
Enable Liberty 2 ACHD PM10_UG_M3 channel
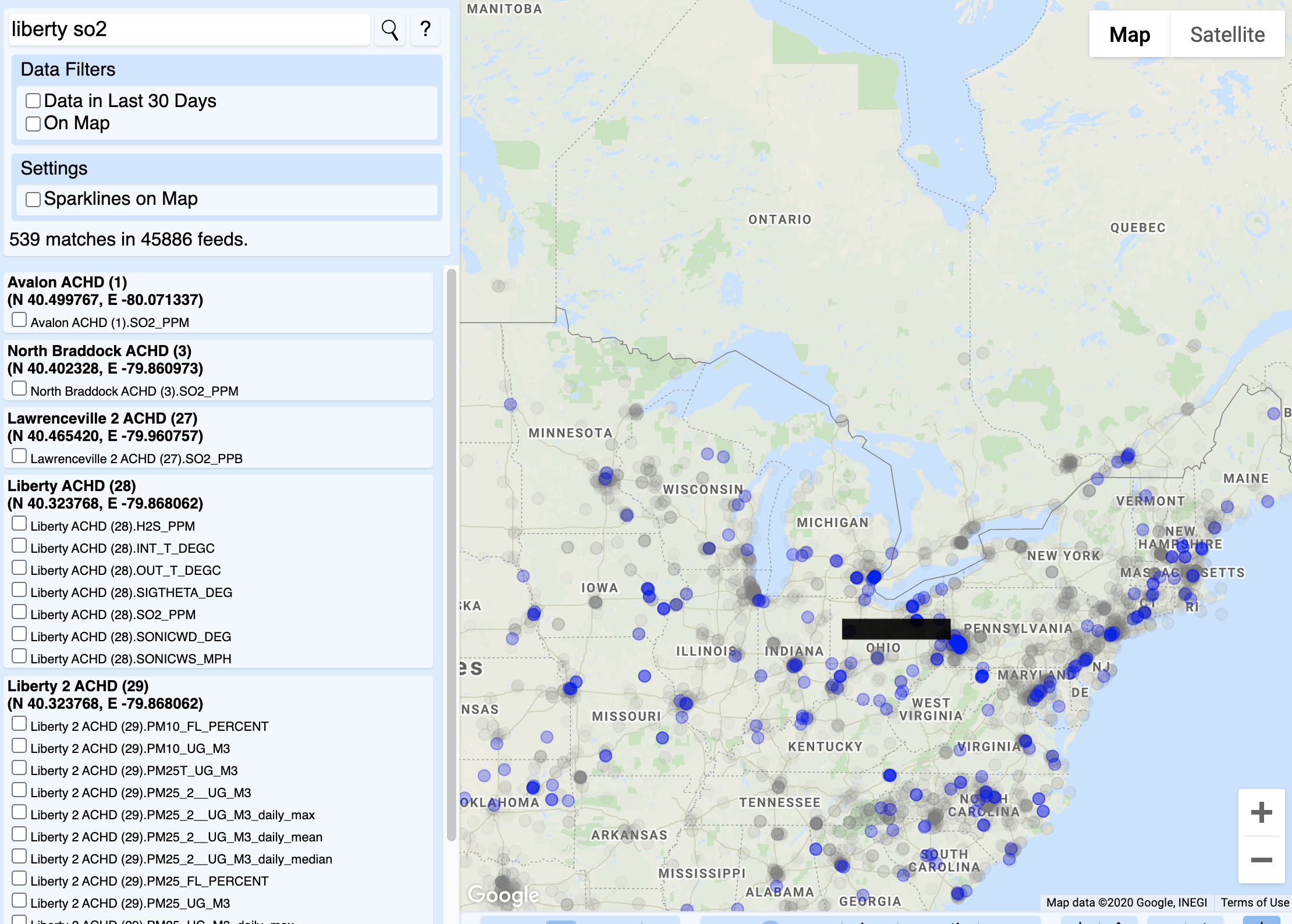pyautogui.click(x=19, y=745)
